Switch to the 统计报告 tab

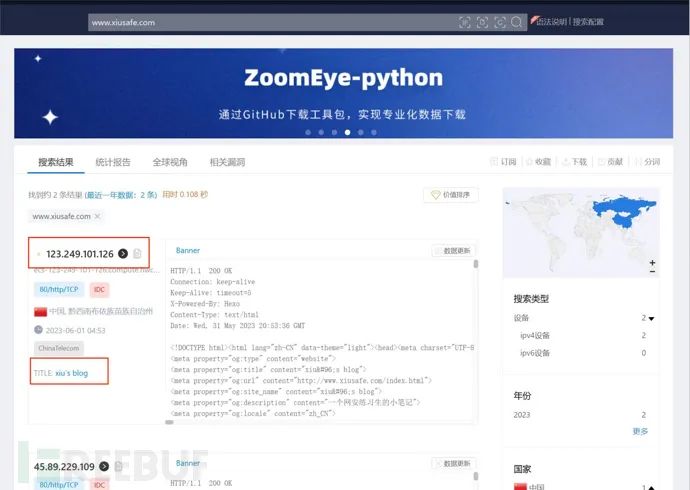point(112,161)
